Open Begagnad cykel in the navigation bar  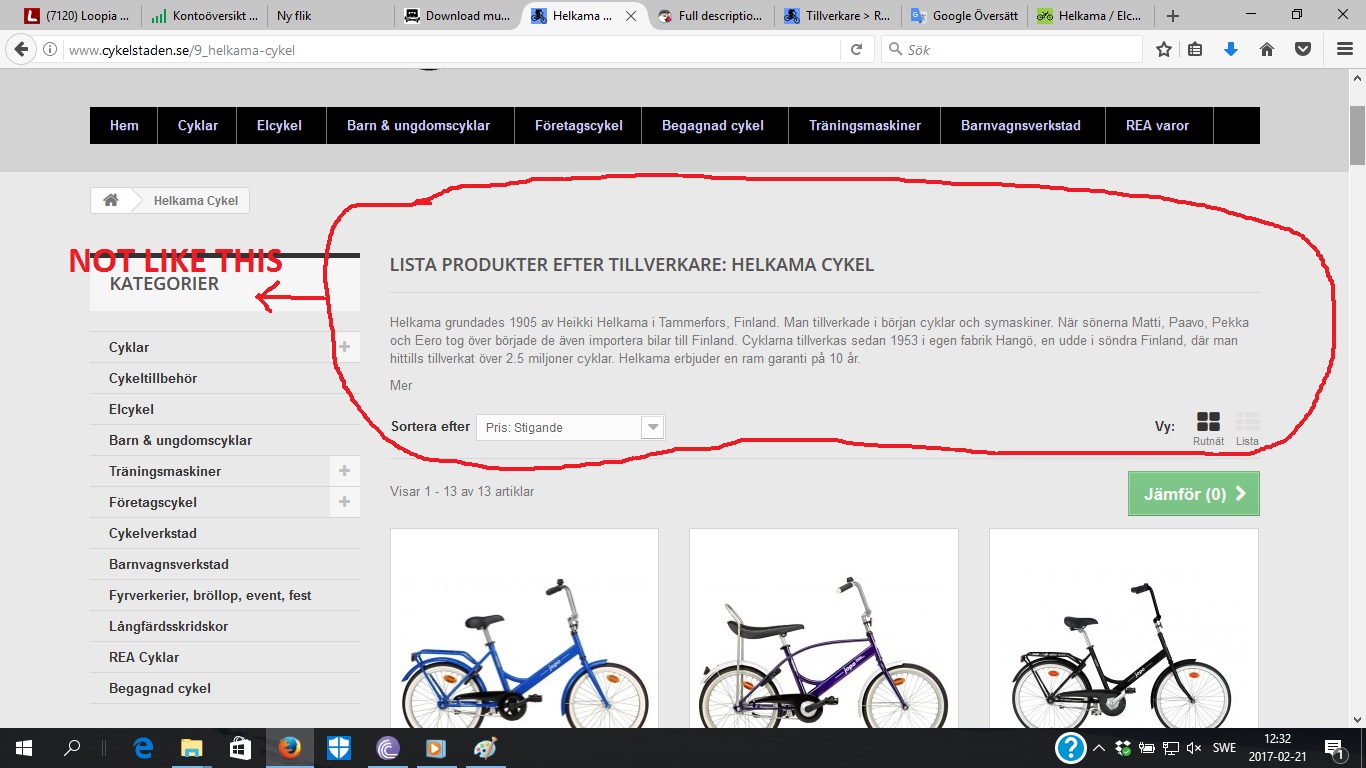[713, 125]
